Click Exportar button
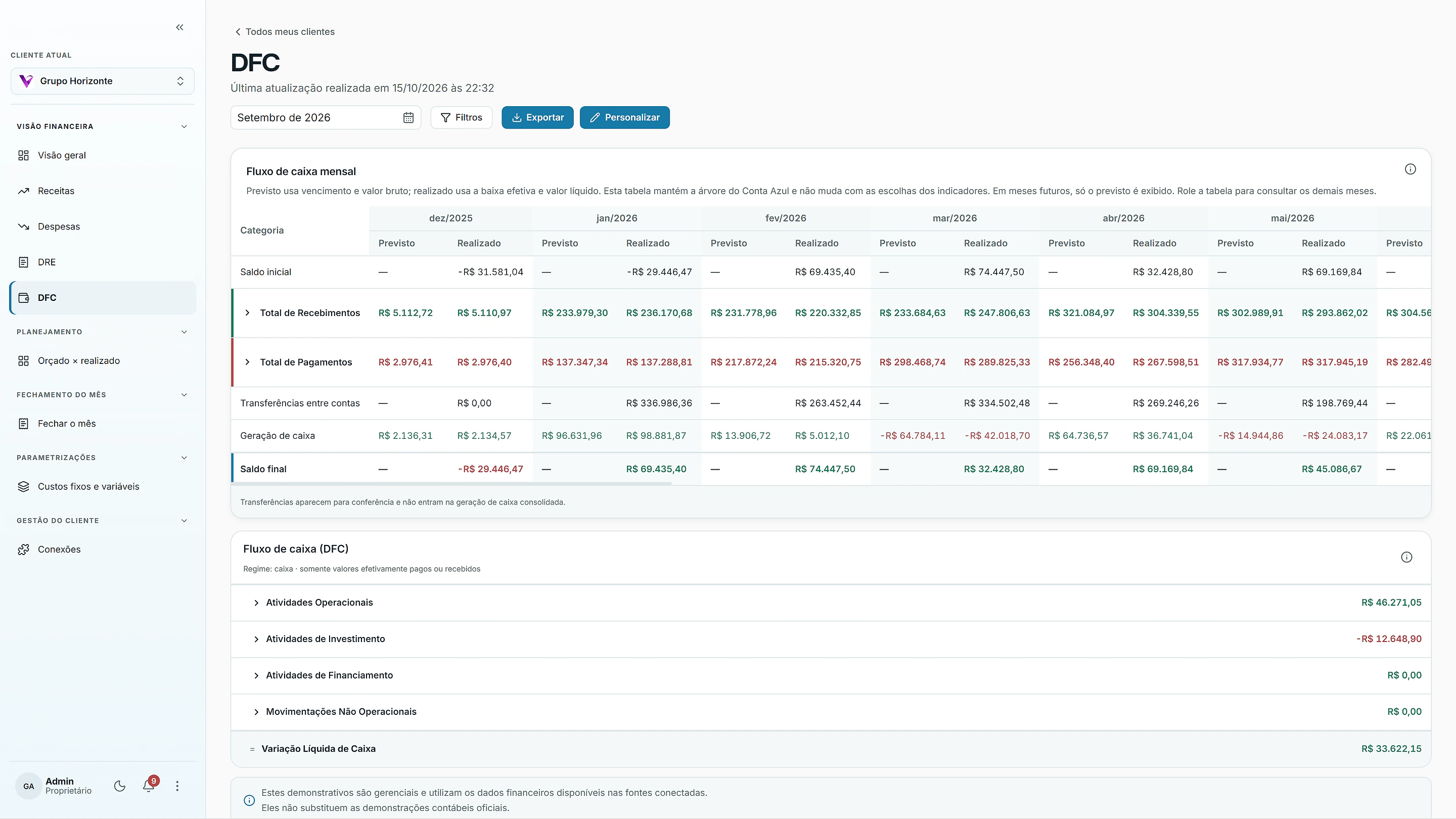This screenshot has width=1456, height=819. point(537,118)
